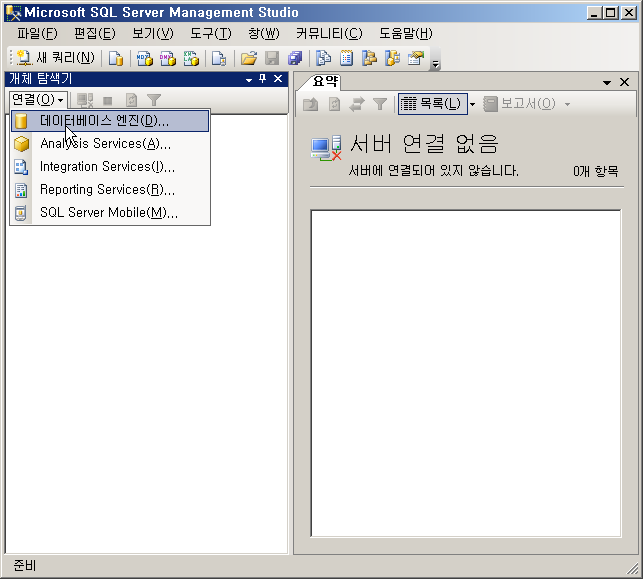Open the 도움말(H) menu
The height and width of the screenshot is (579, 643).
click(406, 33)
